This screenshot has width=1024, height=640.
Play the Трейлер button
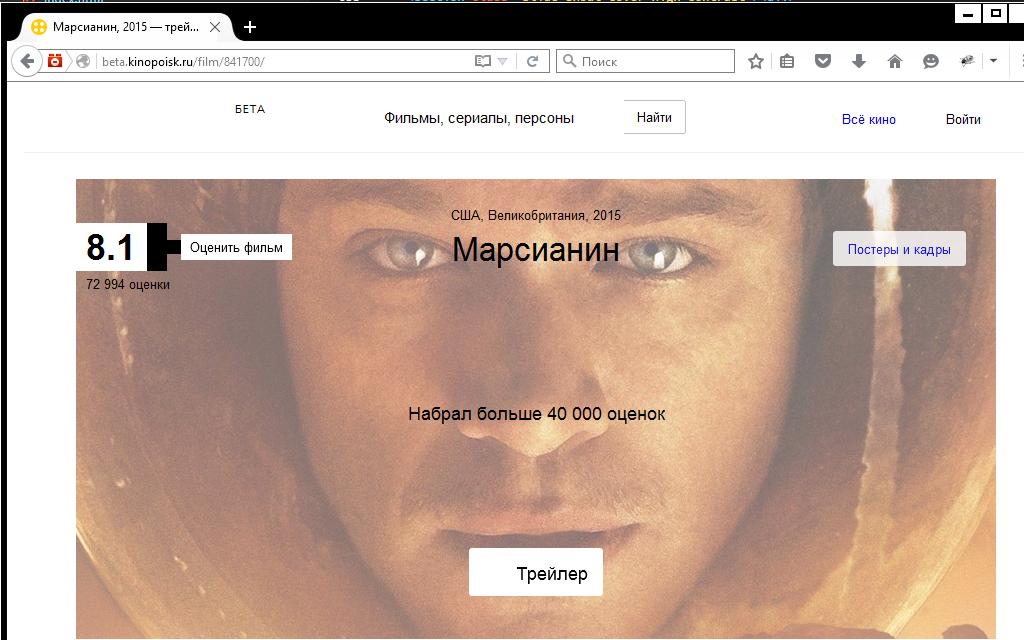[x=536, y=573]
